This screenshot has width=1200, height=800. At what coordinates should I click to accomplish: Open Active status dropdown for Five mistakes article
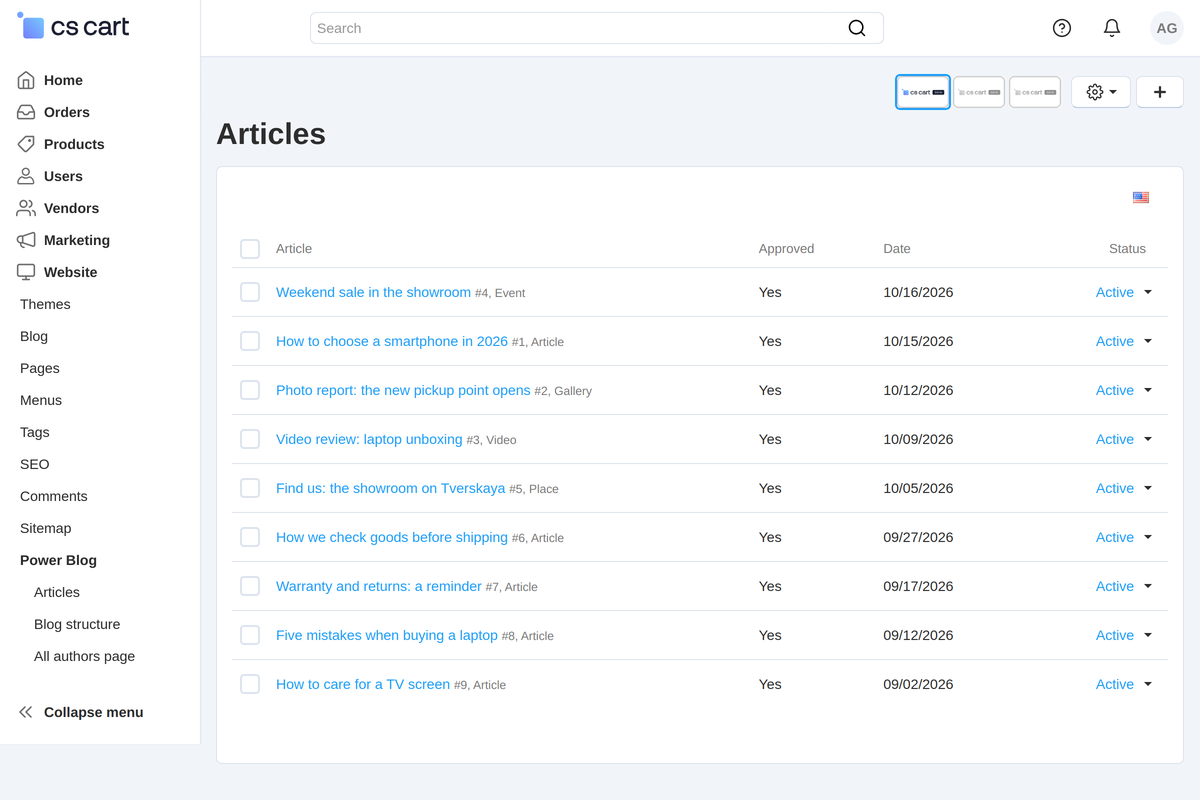coord(1124,635)
